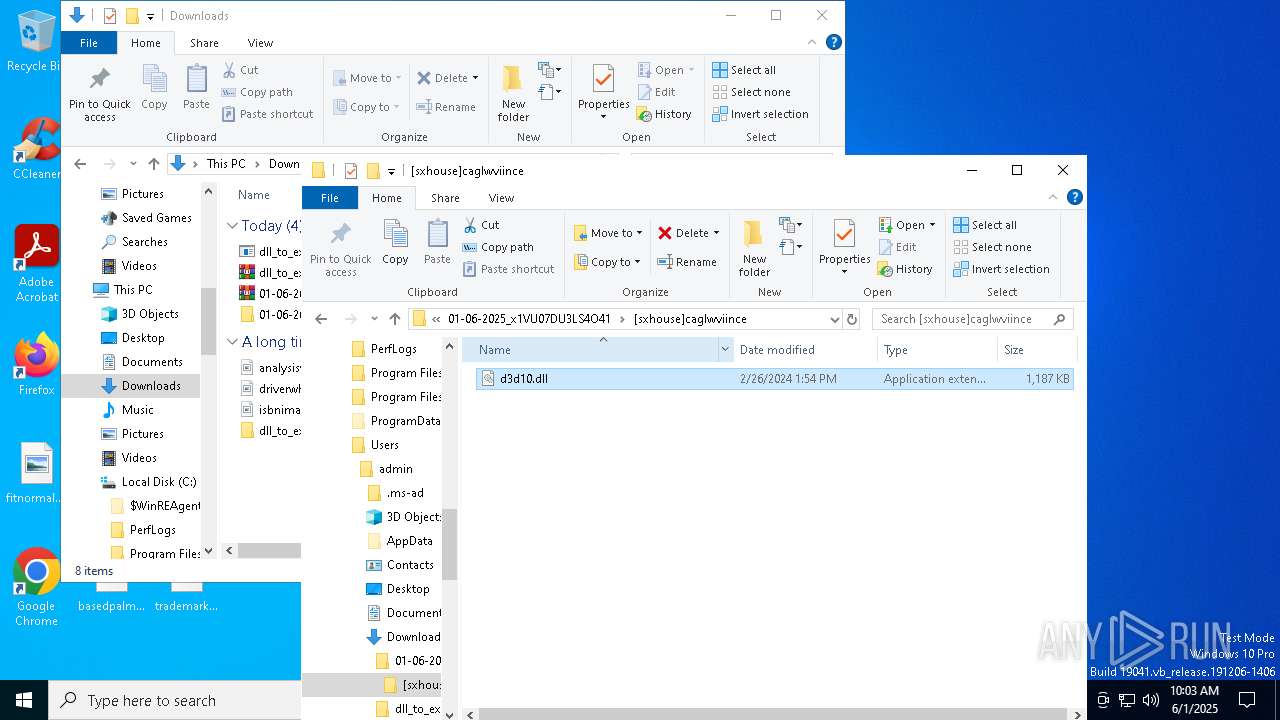Open Name column filter dropdown
Image resolution: width=1280 pixels, height=720 pixels.
pos(725,350)
